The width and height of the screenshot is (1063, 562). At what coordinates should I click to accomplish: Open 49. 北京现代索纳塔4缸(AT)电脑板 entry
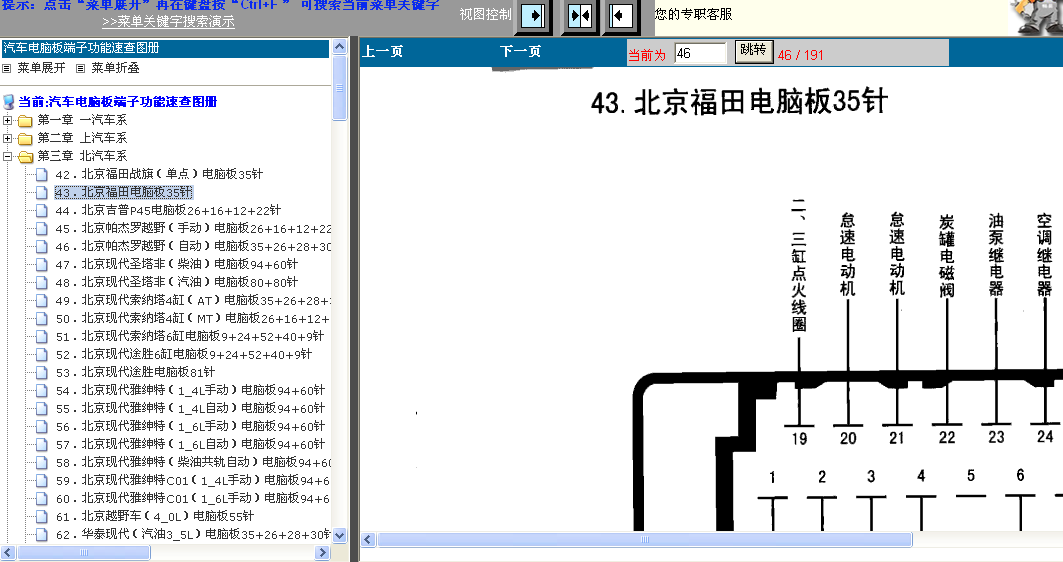(193, 300)
